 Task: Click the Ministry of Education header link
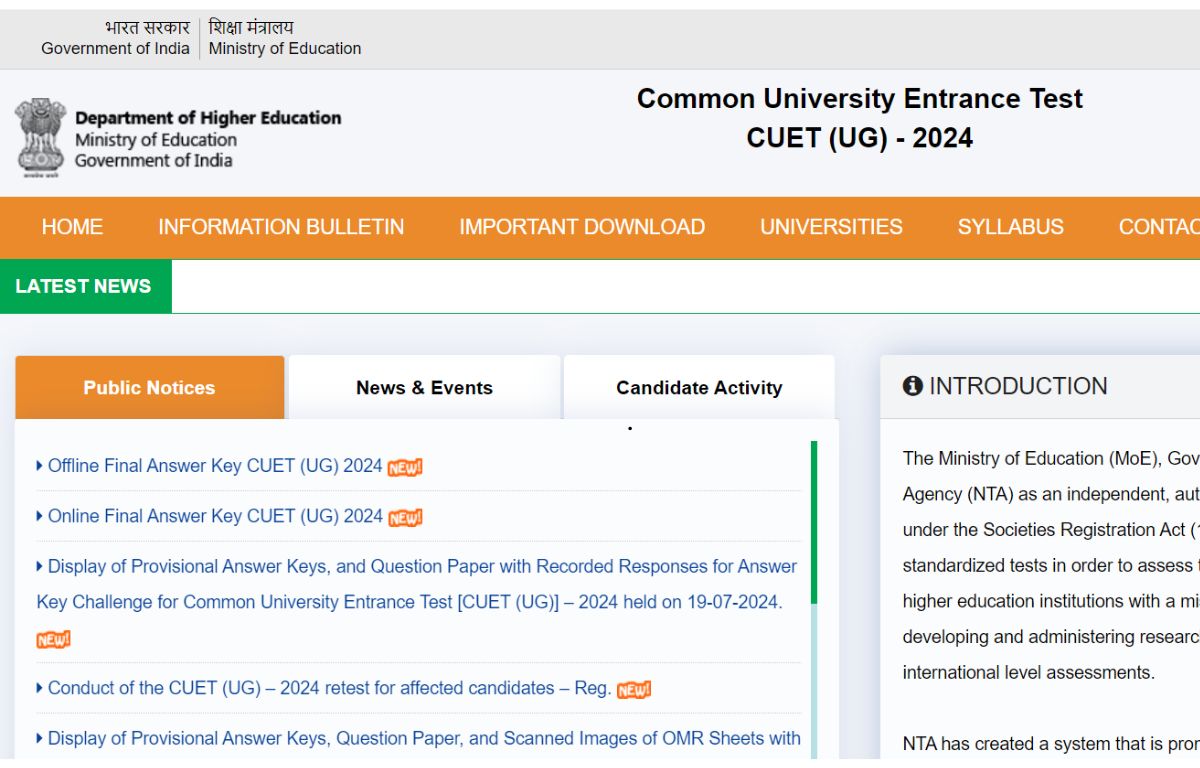[285, 48]
